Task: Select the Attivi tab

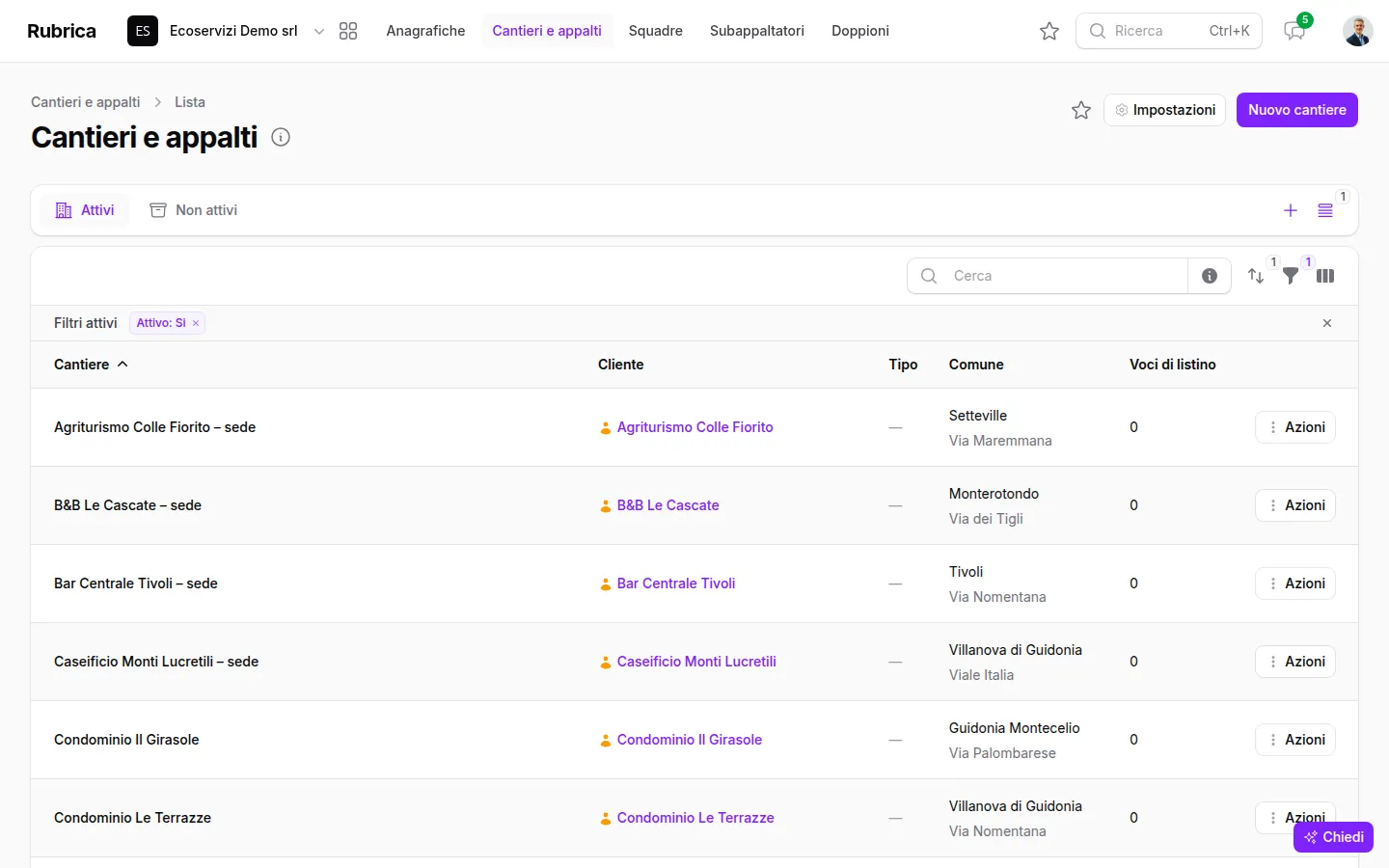Action: (x=85, y=210)
